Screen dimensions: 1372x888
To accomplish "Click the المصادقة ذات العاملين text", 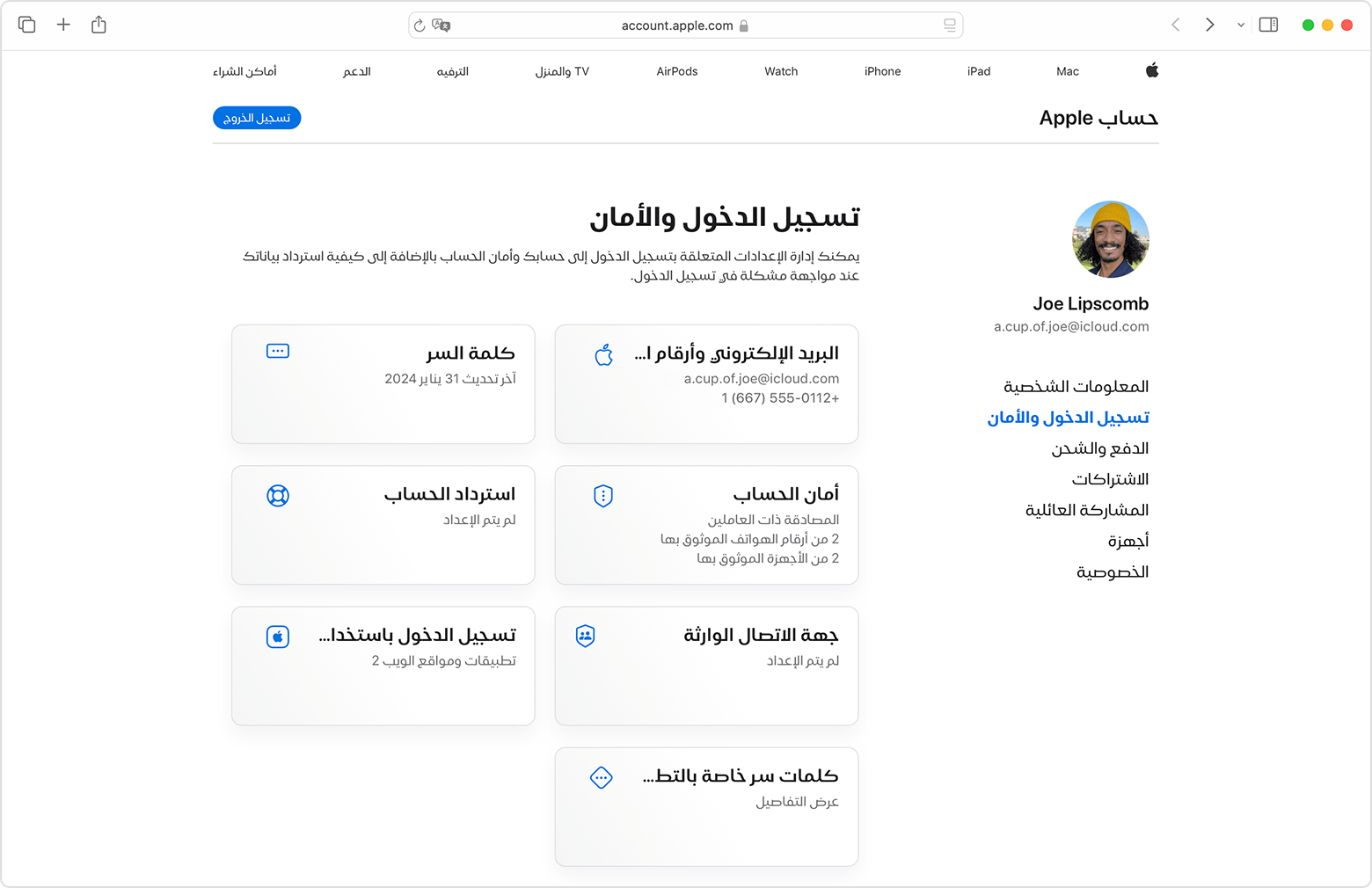I will coord(774,520).
